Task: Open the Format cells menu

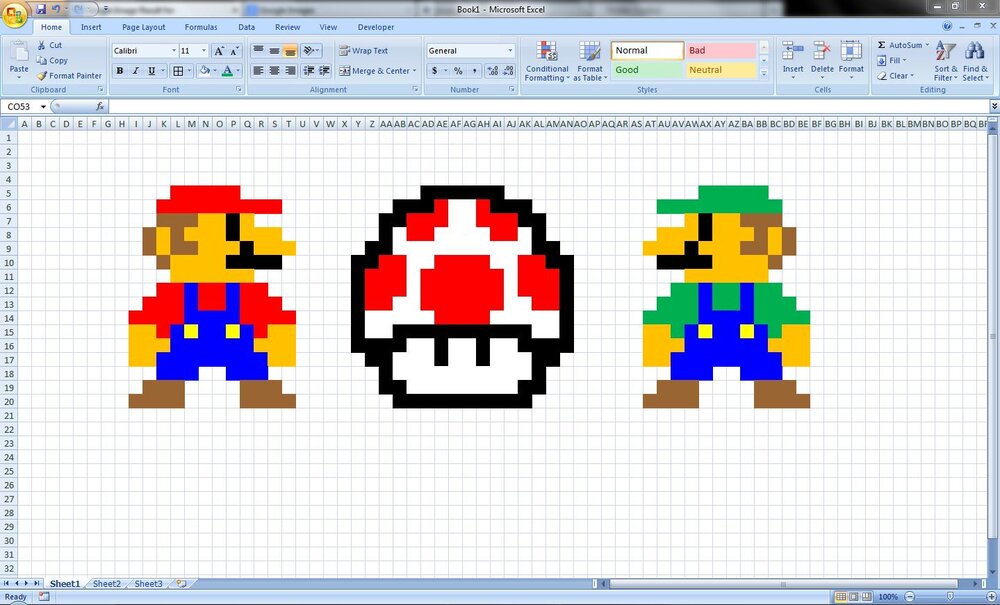Action: 851,60
